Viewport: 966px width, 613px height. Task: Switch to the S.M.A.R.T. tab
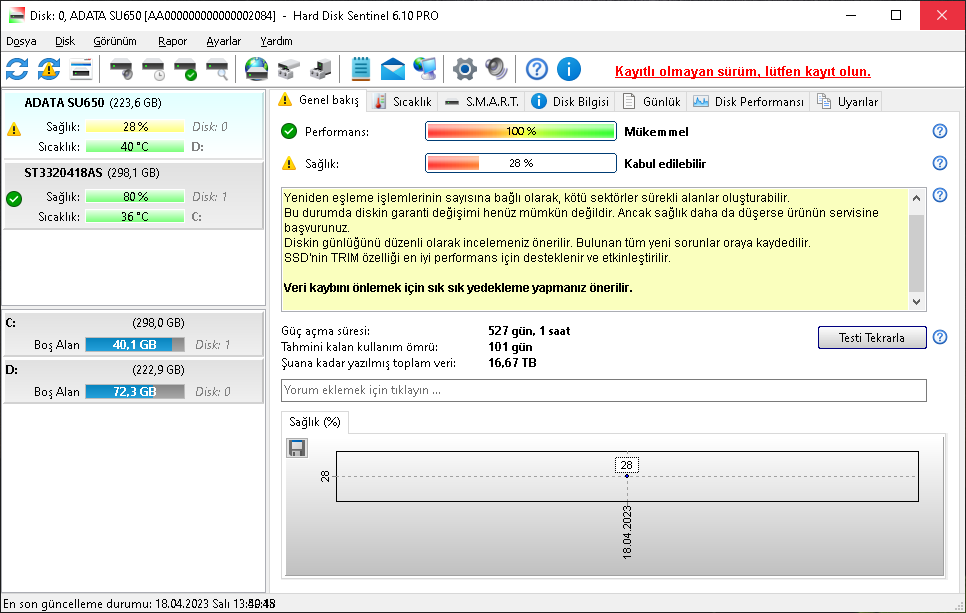point(482,102)
